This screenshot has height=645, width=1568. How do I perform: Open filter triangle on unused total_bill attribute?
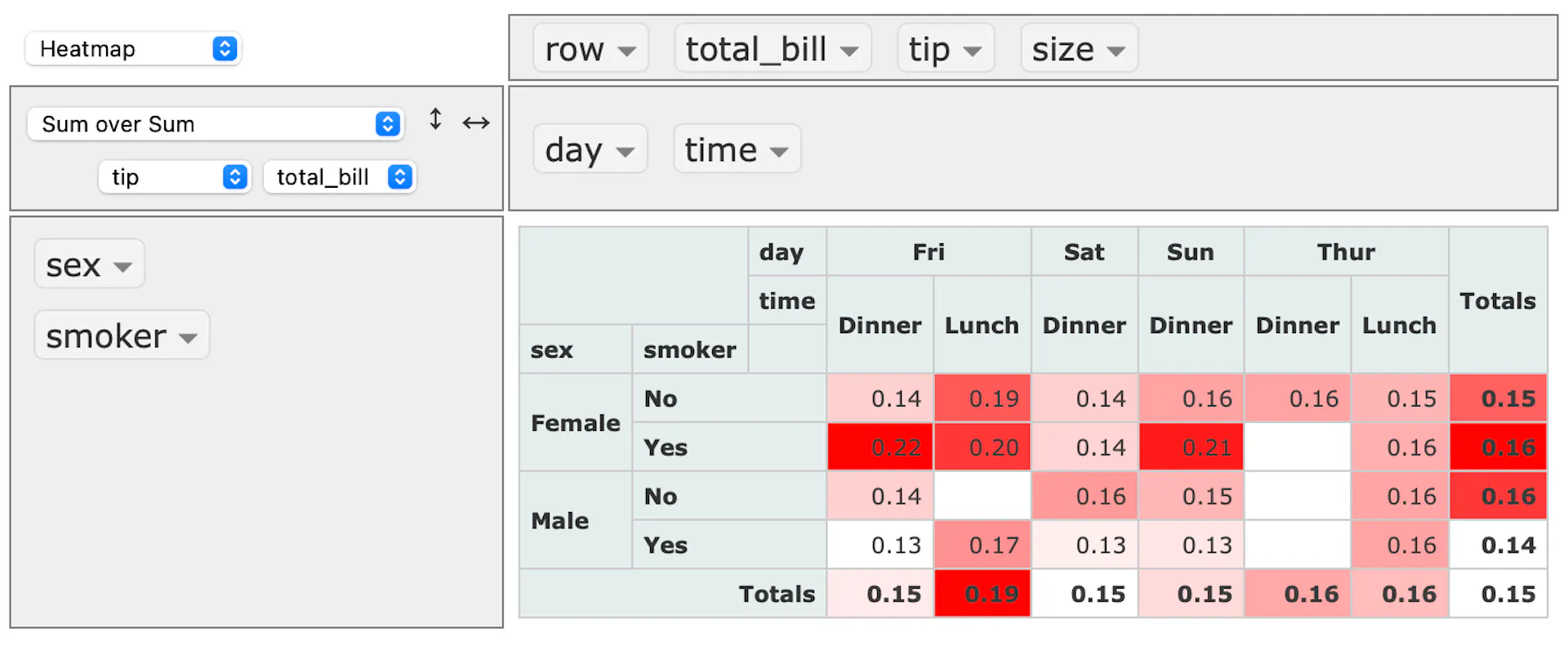(849, 51)
